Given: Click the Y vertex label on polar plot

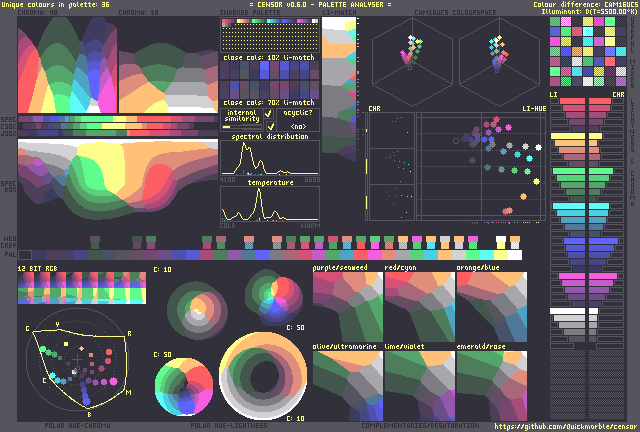Looking at the screenshot, I should tap(57, 325).
